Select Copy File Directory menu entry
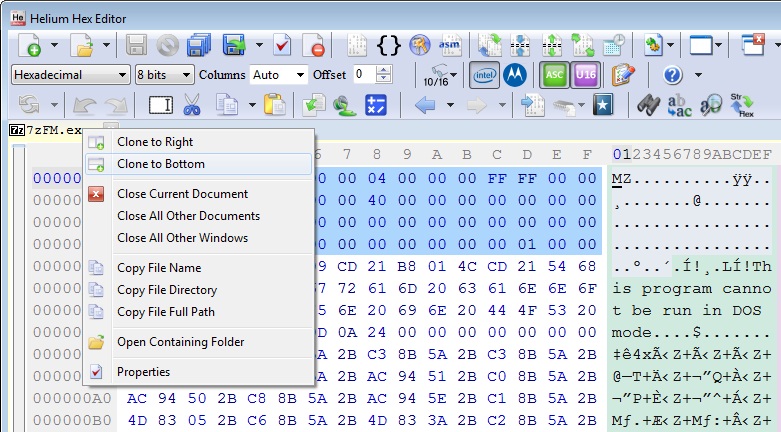Viewport: 781px width, 432px height. 199,289
